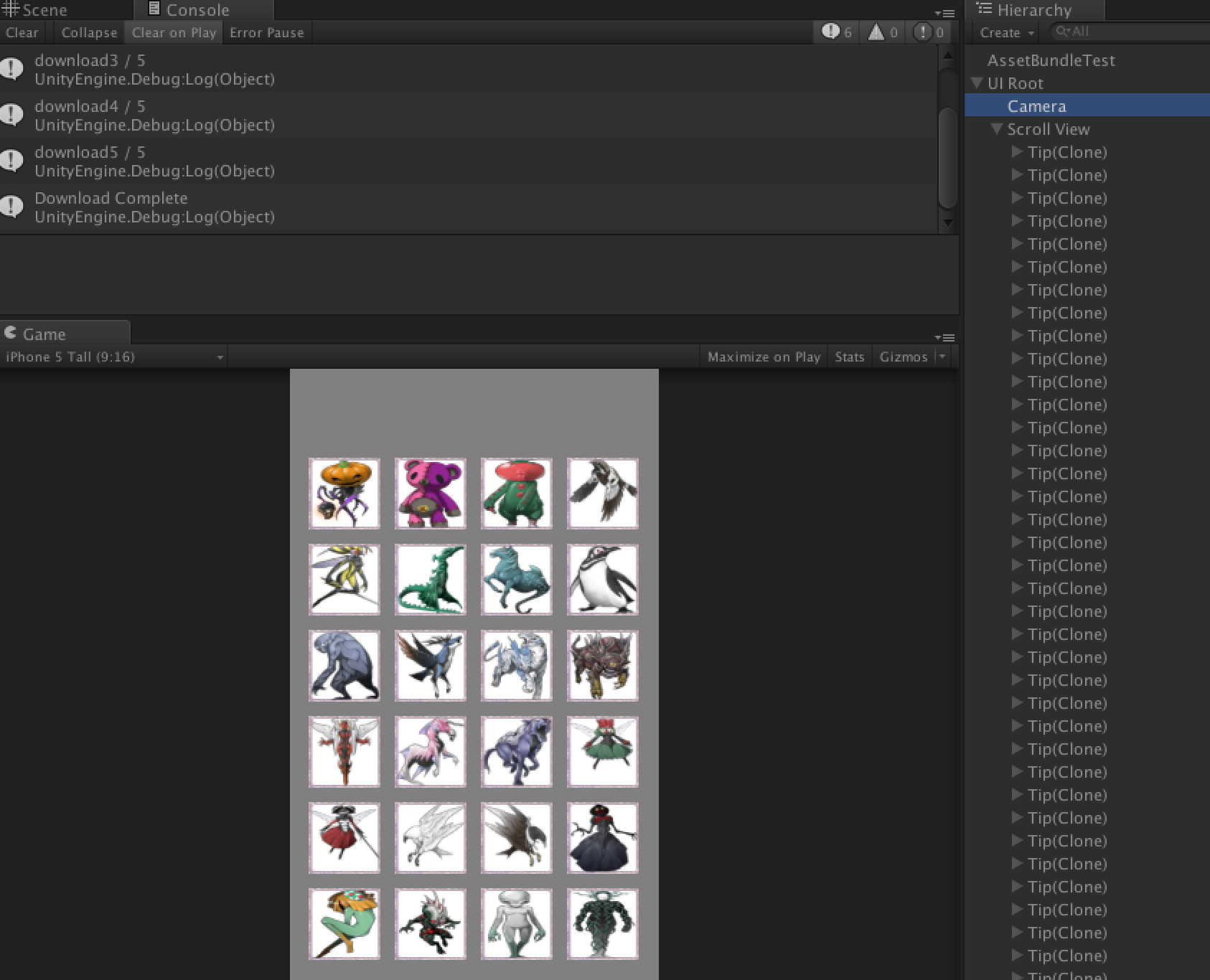Collapse the UI Root node
This screenshot has width=1210, height=980.
(977, 83)
